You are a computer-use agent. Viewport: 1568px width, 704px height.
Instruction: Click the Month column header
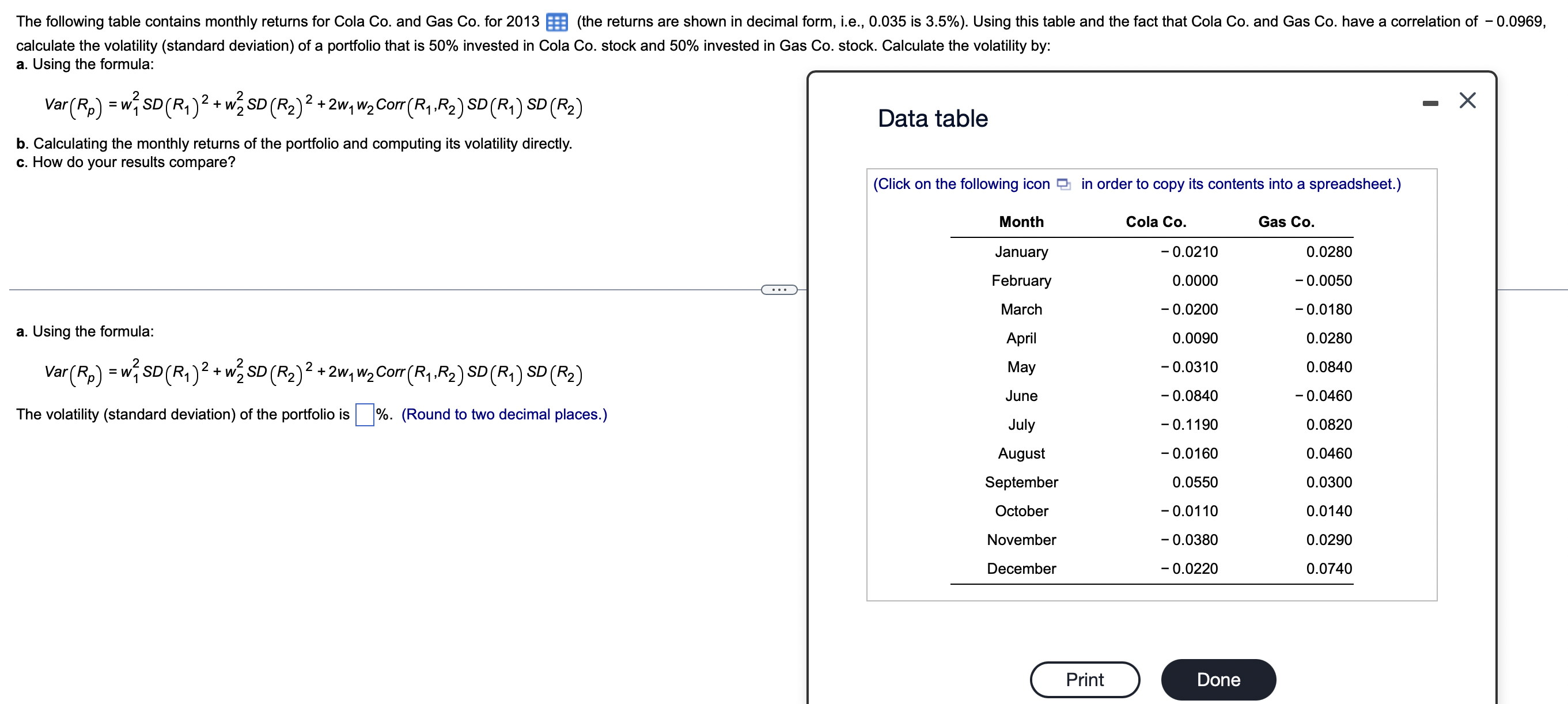(x=1021, y=222)
